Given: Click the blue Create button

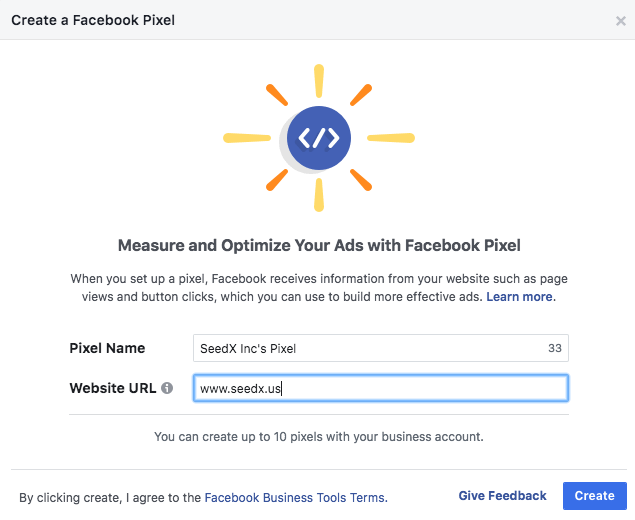Looking at the screenshot, I should coord(595,496).
